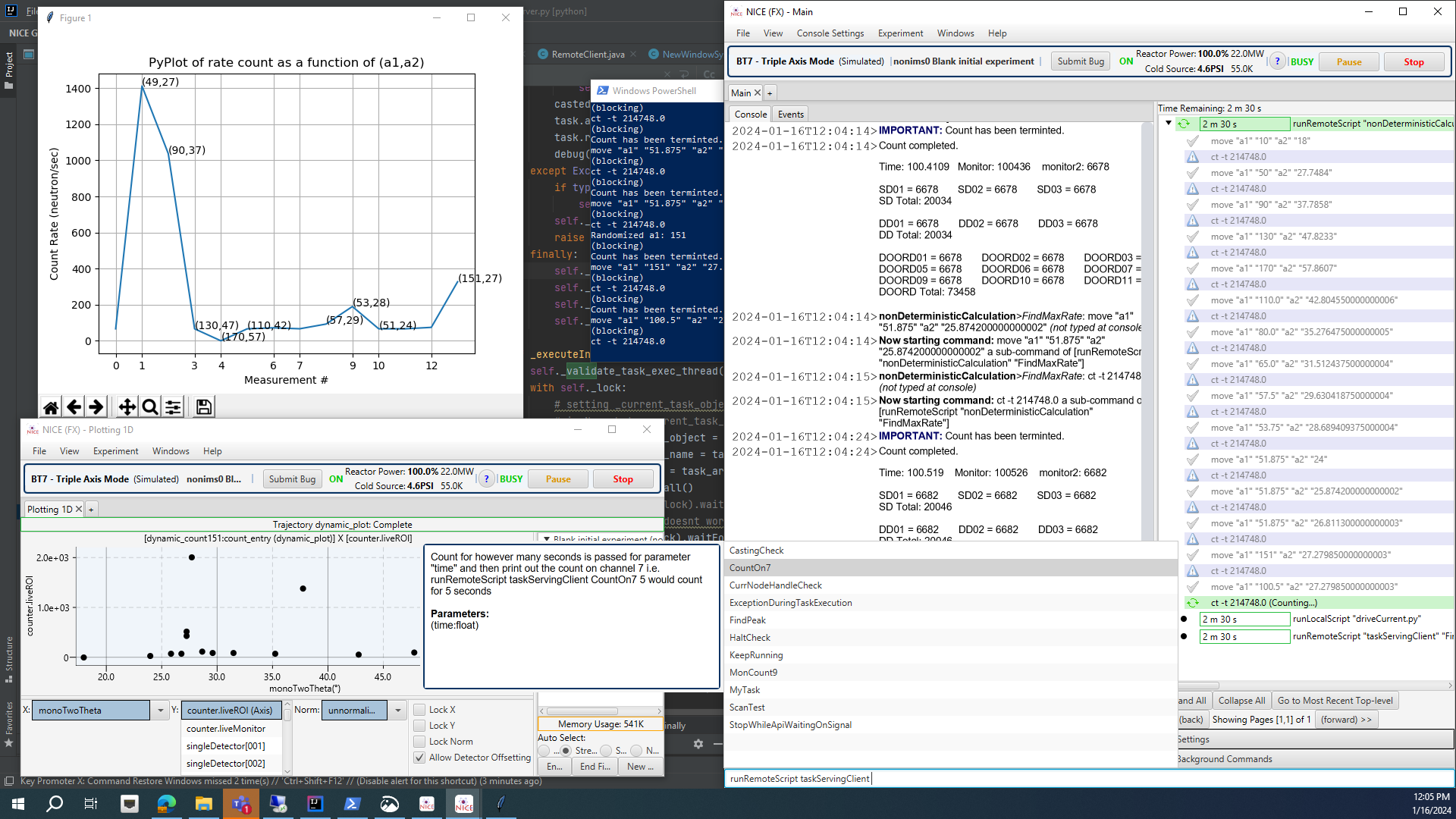Image resolution: width=1456 pixels, height=819 pixels.
Task: Open Console Settings menu in NICE Main
Action: click(830, 33)
